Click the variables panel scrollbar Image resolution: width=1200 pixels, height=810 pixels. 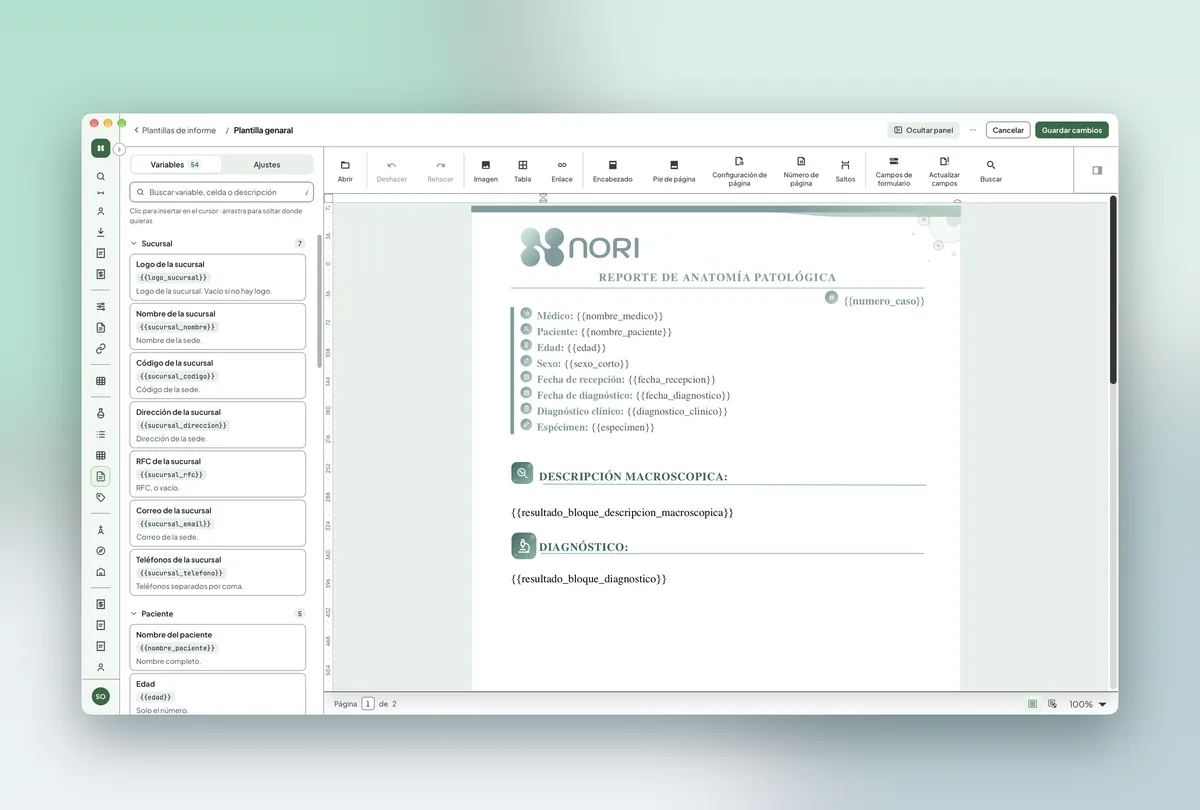319,300
